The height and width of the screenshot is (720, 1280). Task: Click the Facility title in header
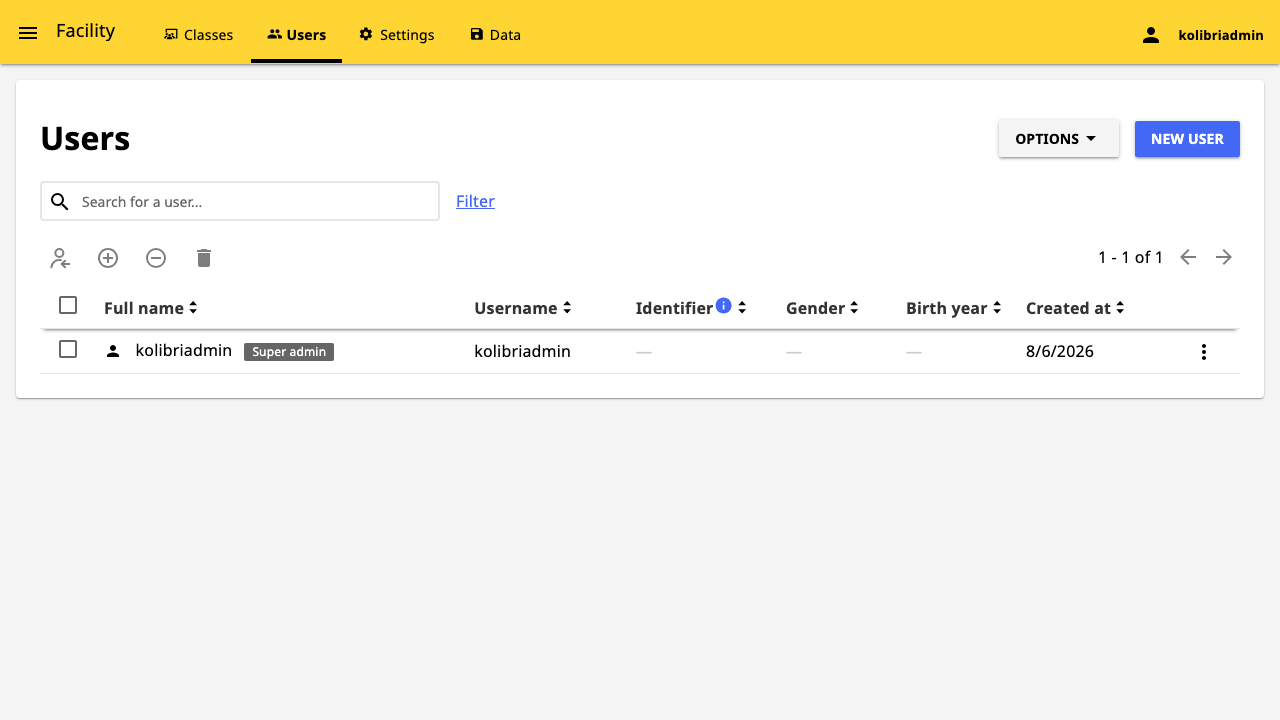86,31
